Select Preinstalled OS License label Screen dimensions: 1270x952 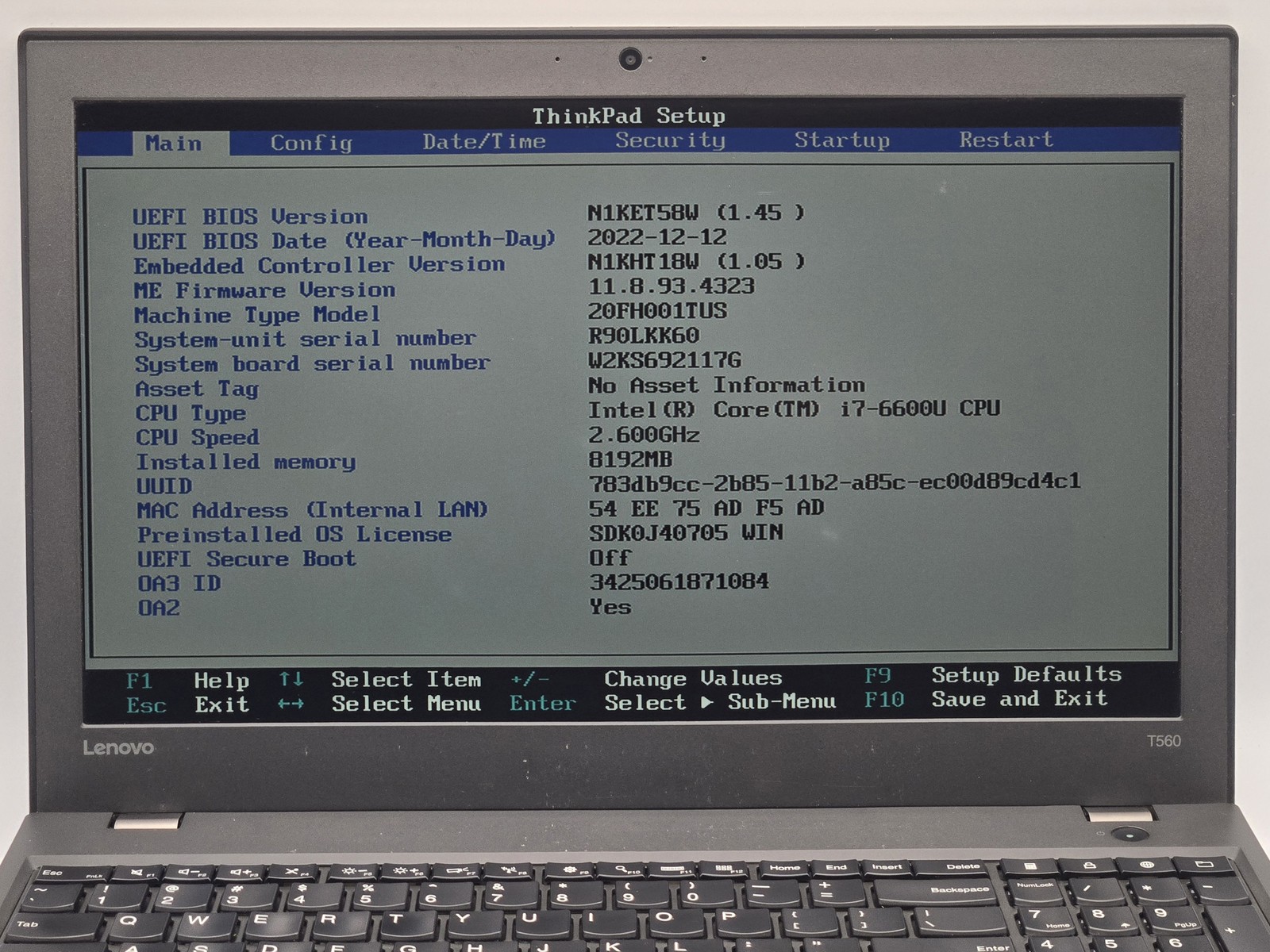click(294, 535)
